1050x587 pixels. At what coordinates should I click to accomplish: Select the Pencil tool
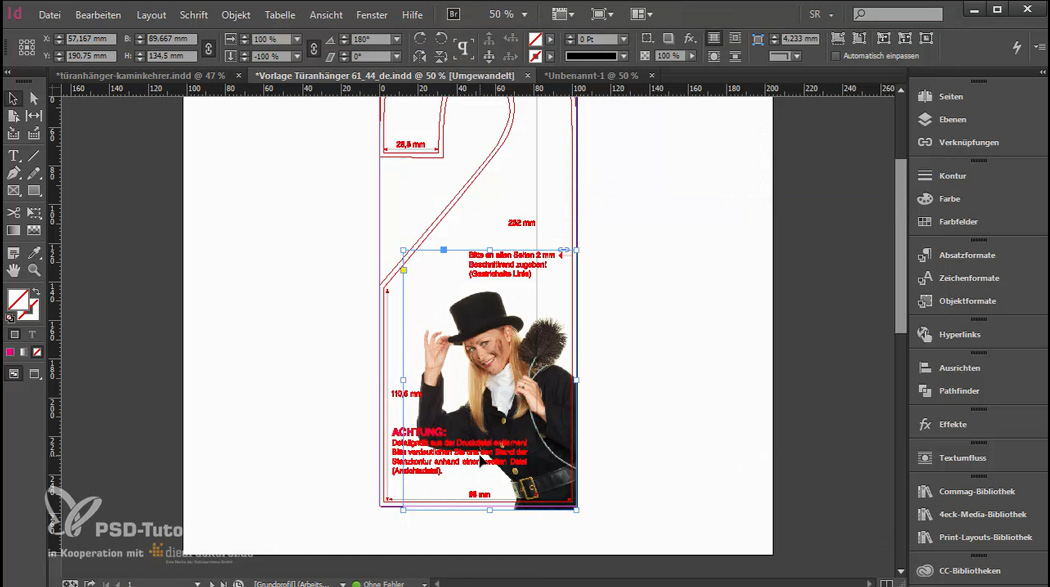pos(33,173)
